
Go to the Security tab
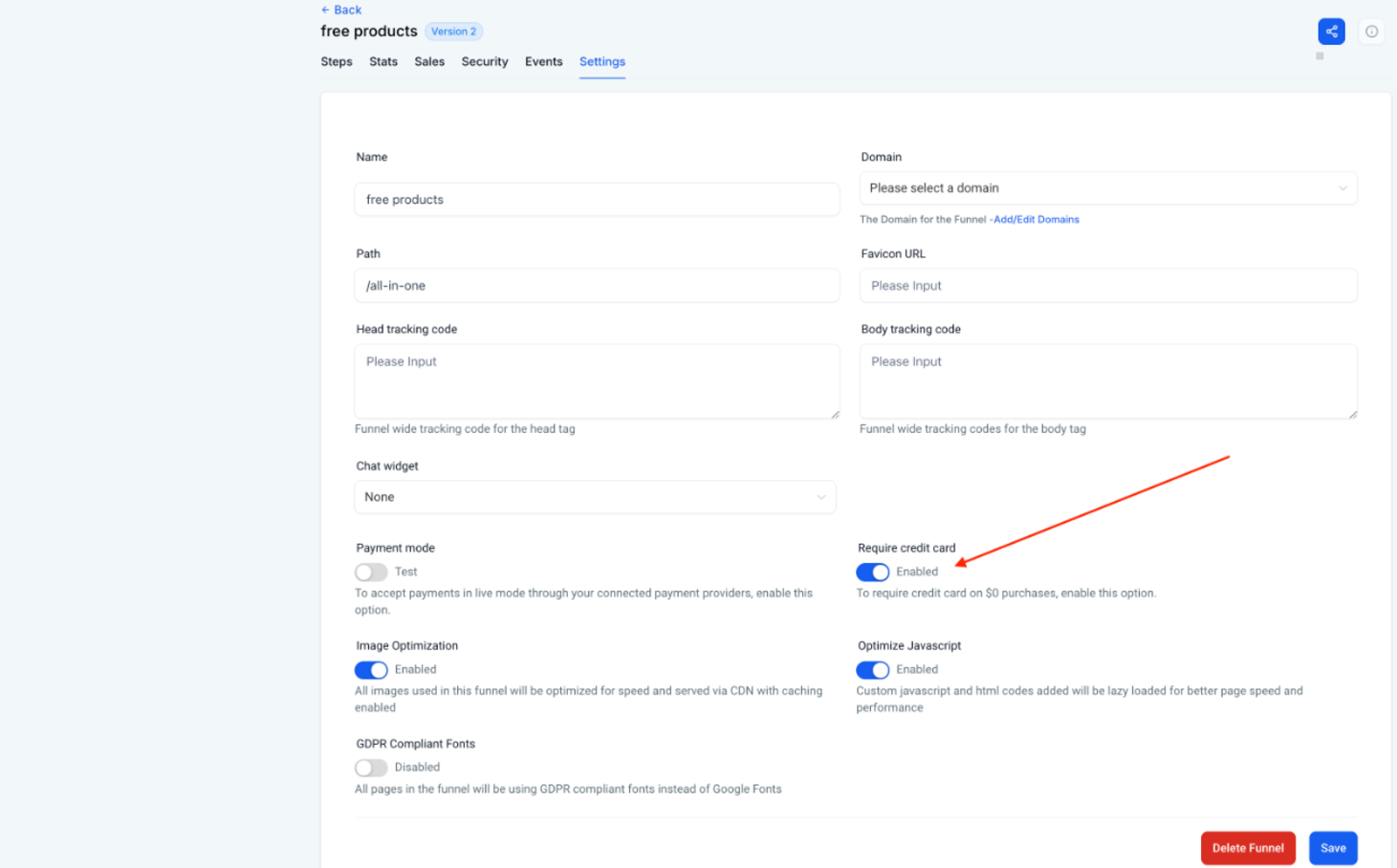[485, 61]
